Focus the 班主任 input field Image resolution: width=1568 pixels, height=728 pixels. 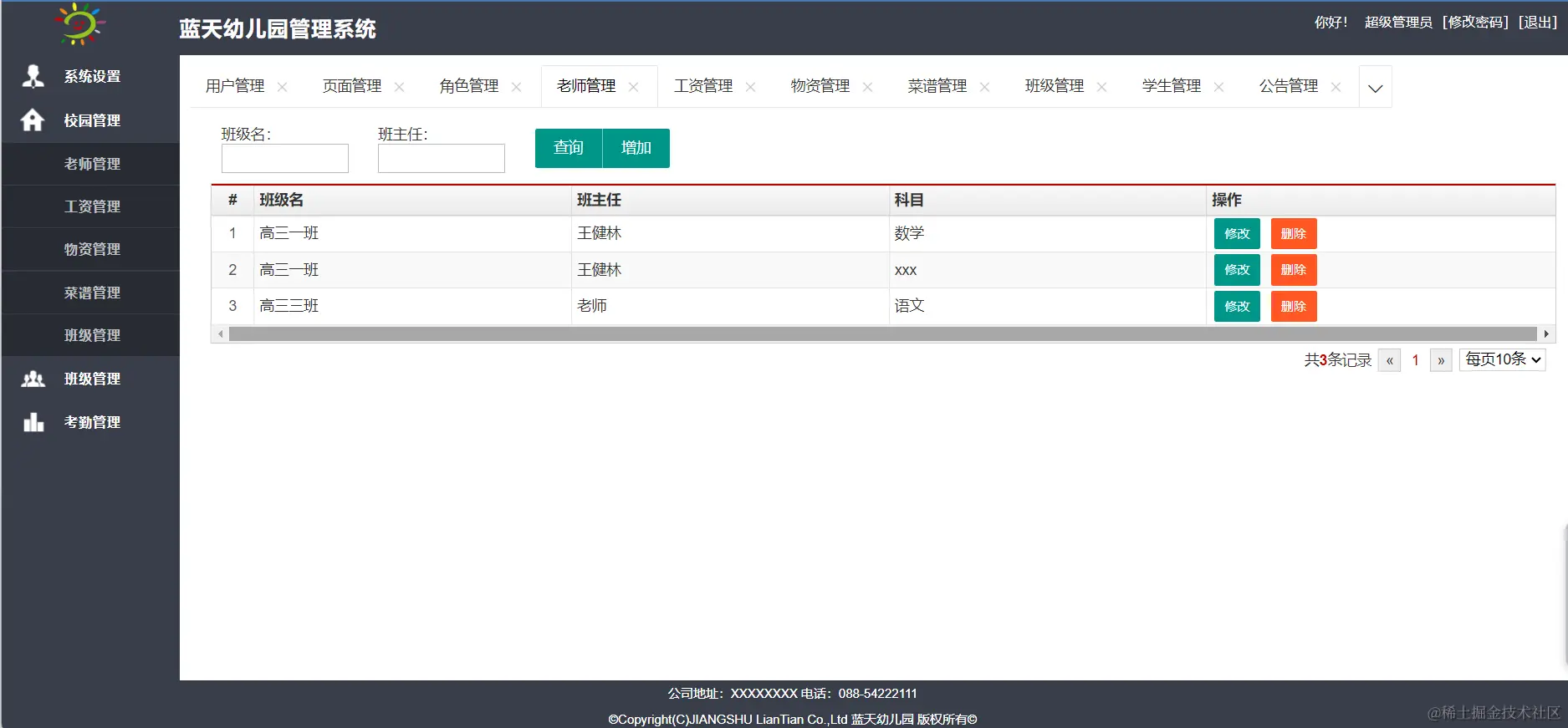[x=442, y=158]
